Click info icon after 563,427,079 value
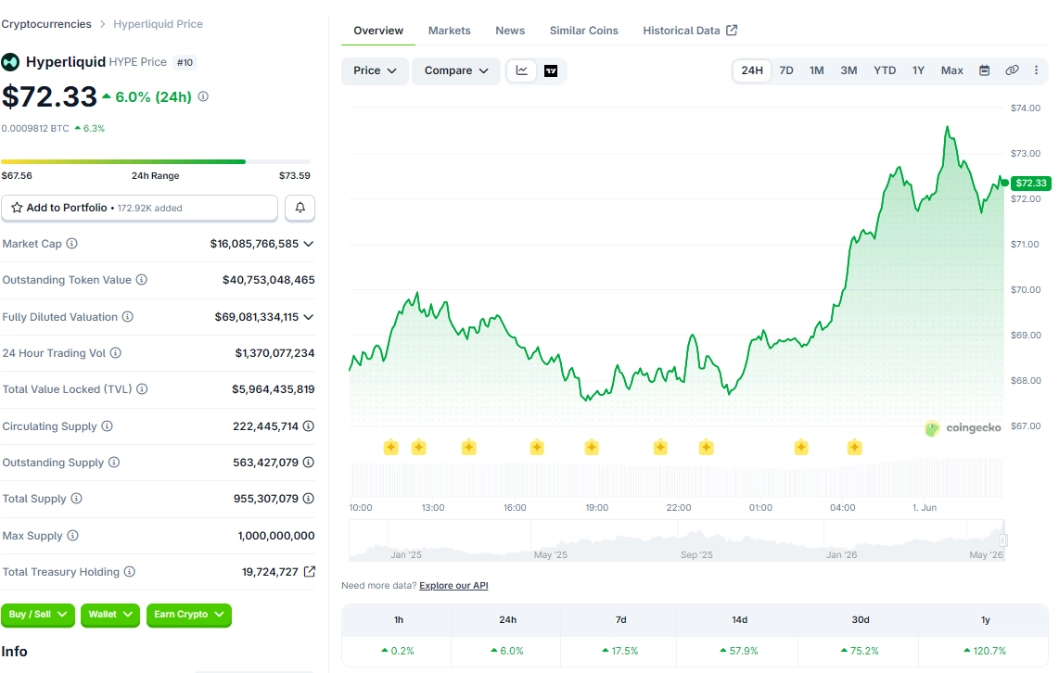 309,462
